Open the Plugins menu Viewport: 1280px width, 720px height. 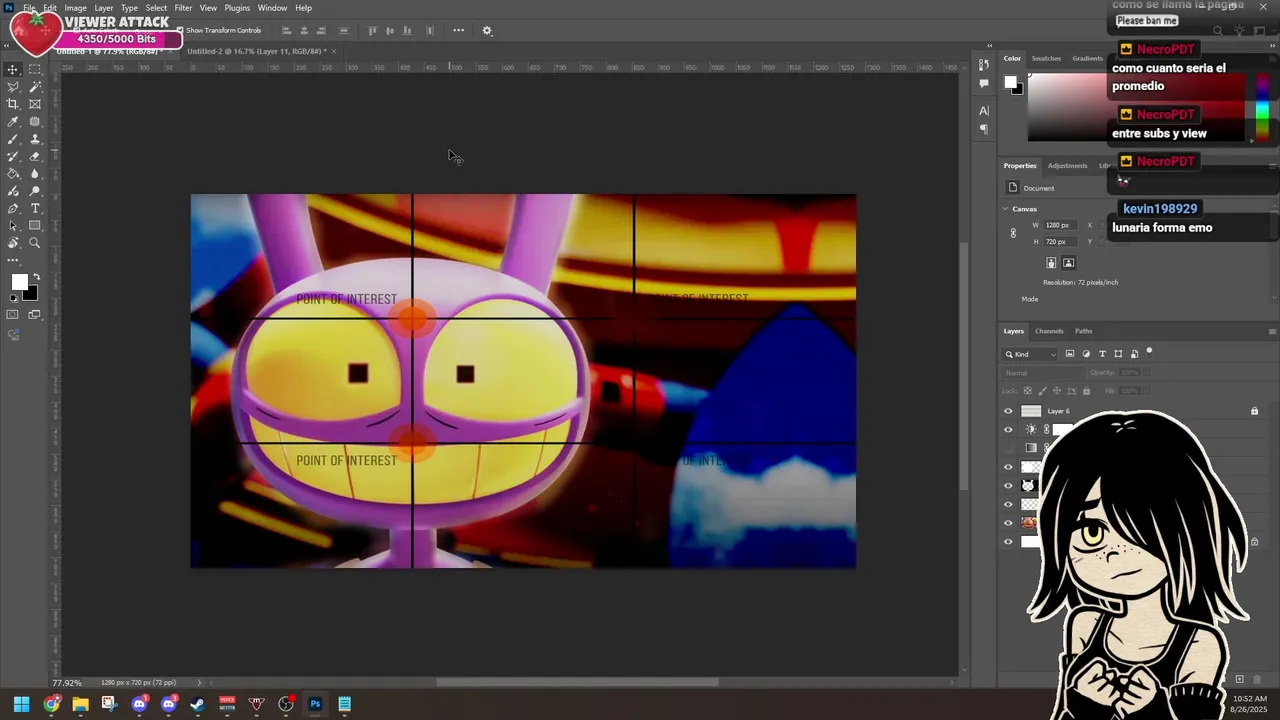(x=237, y=8)
